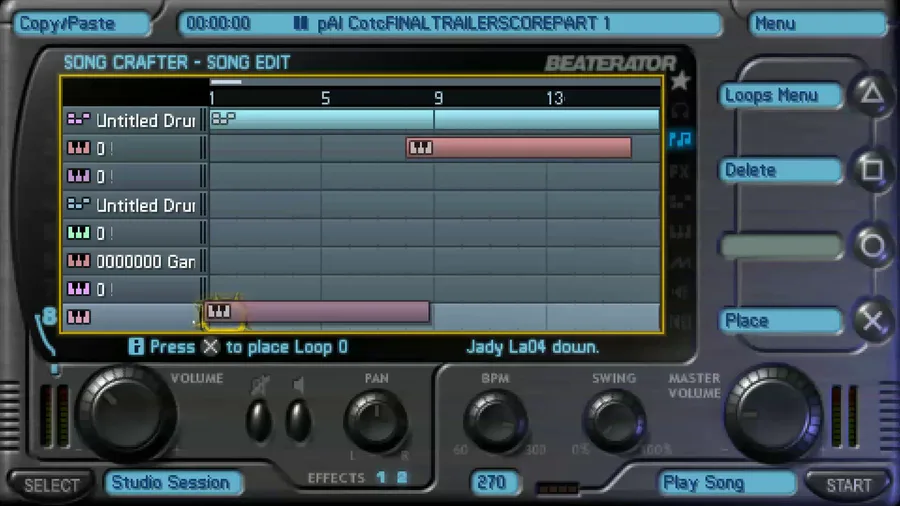
Task: Click the pause icon beside song title
Action: [x=301, y=24]
